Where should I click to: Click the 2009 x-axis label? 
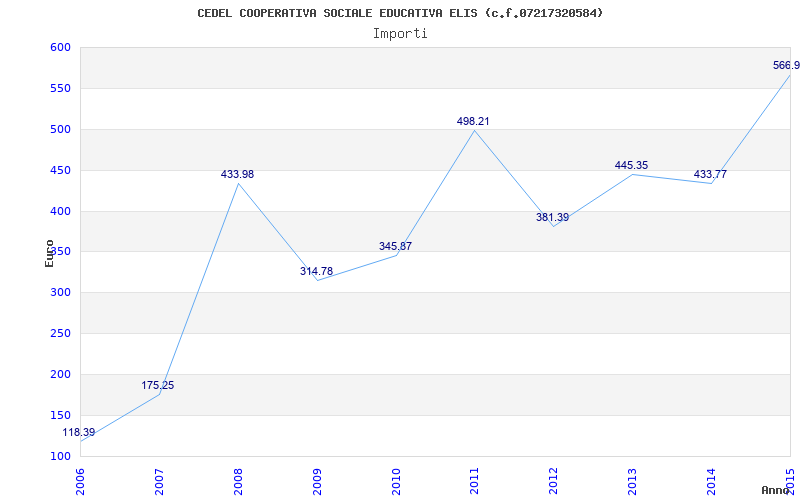[x=317, y=482]
